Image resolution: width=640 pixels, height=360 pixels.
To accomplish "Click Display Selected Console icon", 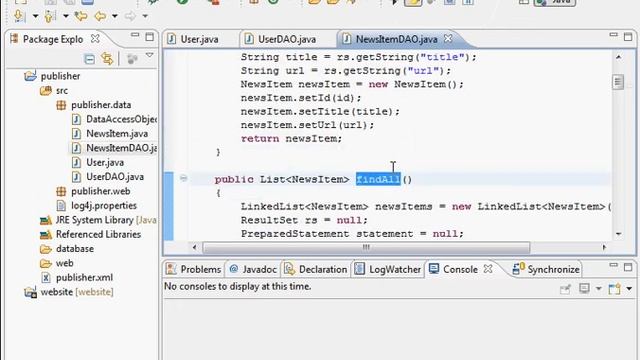I will (x=584, y=289).
